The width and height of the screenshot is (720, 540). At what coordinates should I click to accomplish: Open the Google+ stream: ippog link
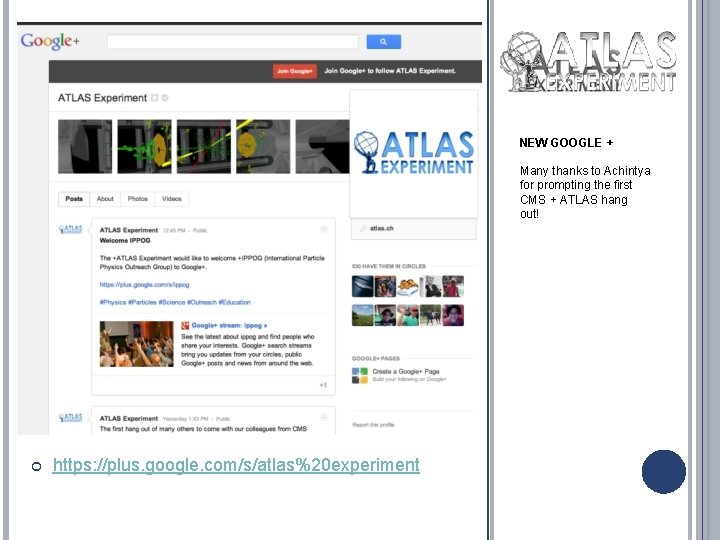(x=229, y=326)
